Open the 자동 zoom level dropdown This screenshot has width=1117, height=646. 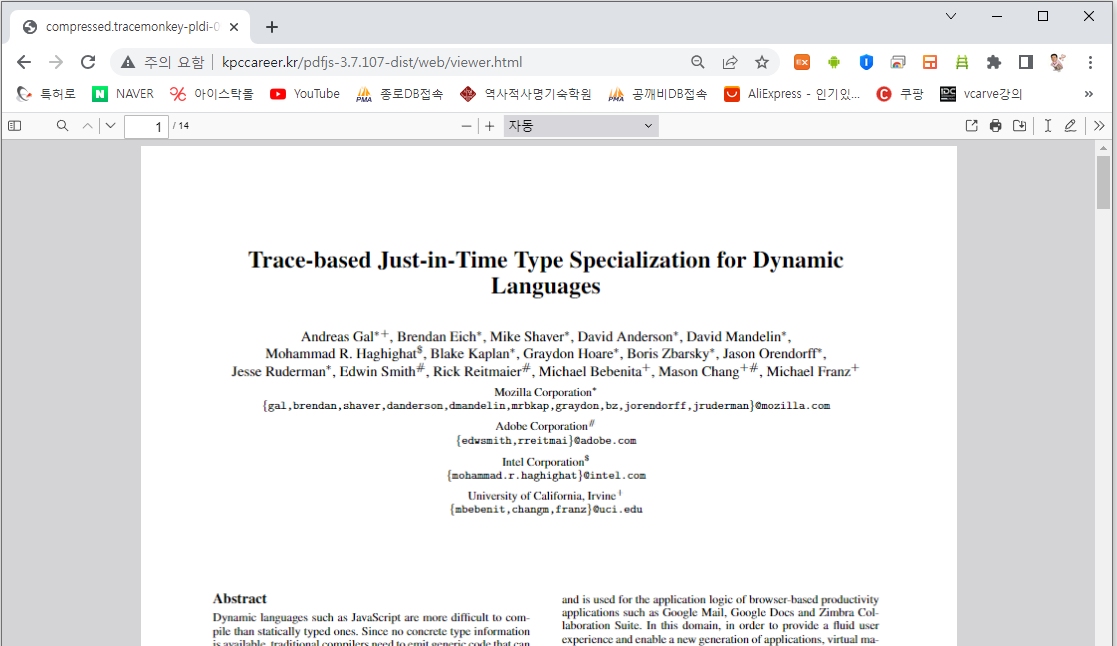coord(581,126)
